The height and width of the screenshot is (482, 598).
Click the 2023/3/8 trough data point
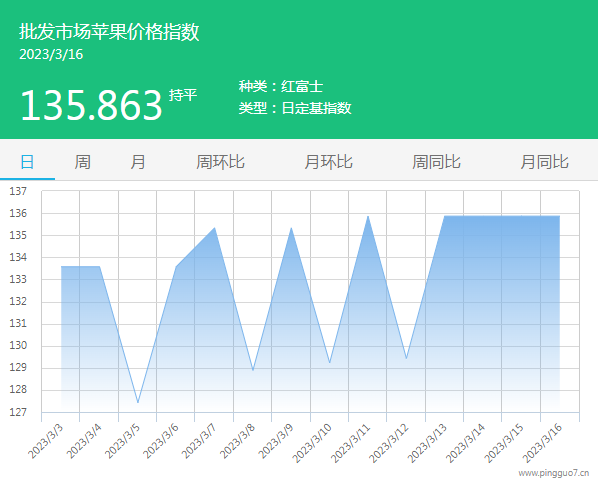(253, 370)
